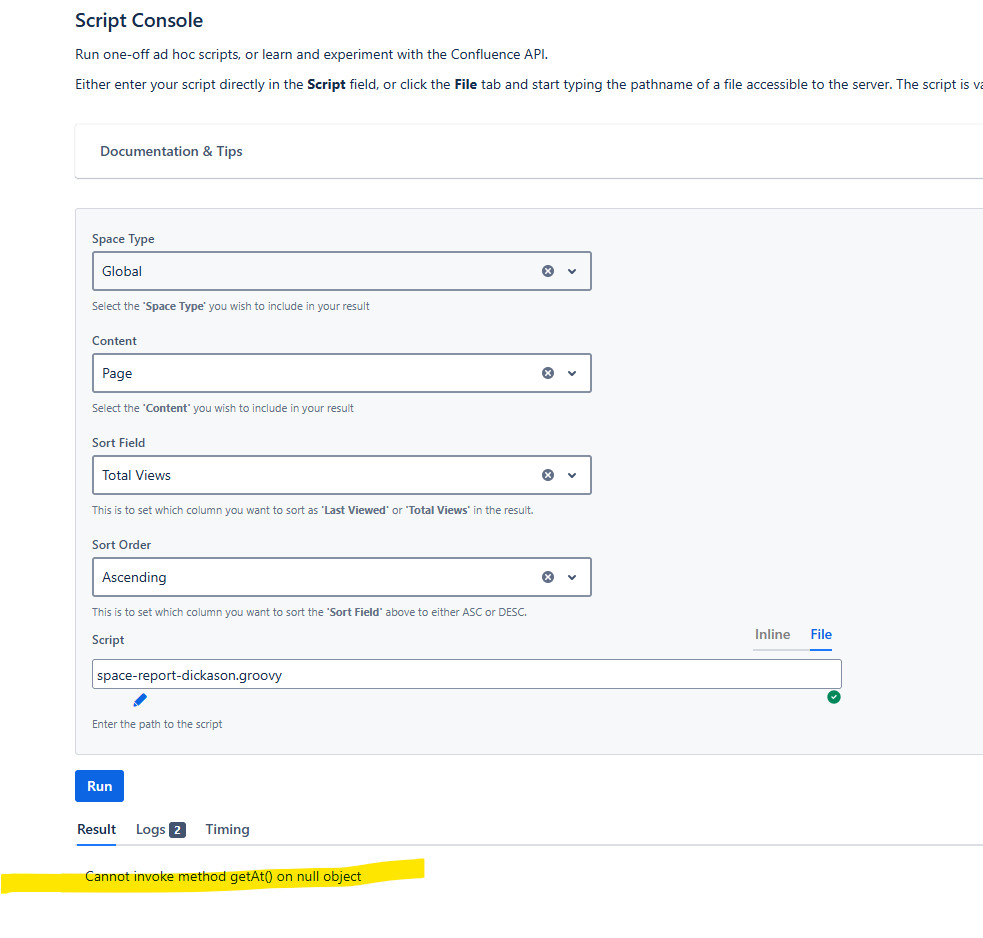This screenshot has width=983, height=938.
Task: Click the Space Type help text line
Action: tap(230, 307)
